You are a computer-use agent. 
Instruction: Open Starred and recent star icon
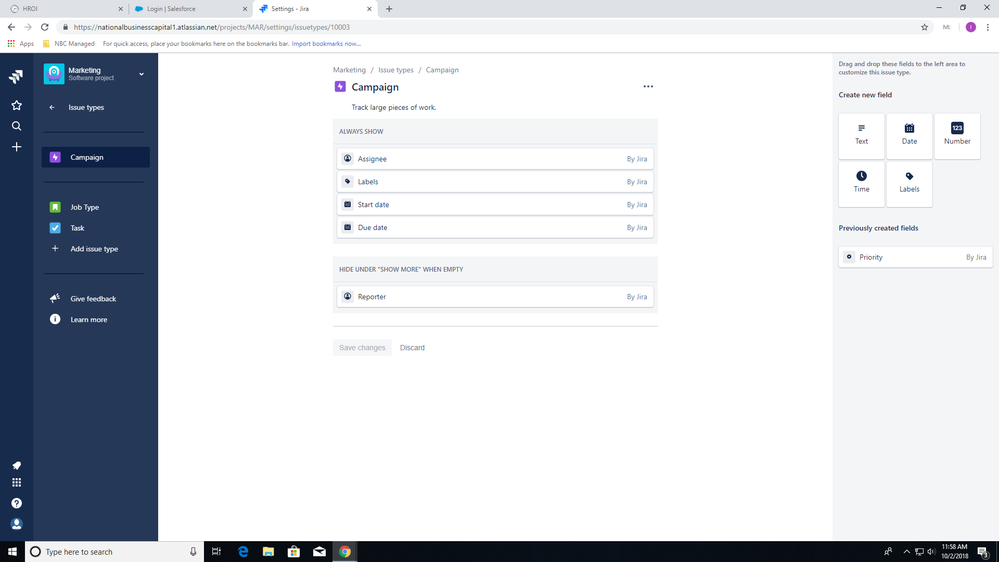[x=17, y=105]
